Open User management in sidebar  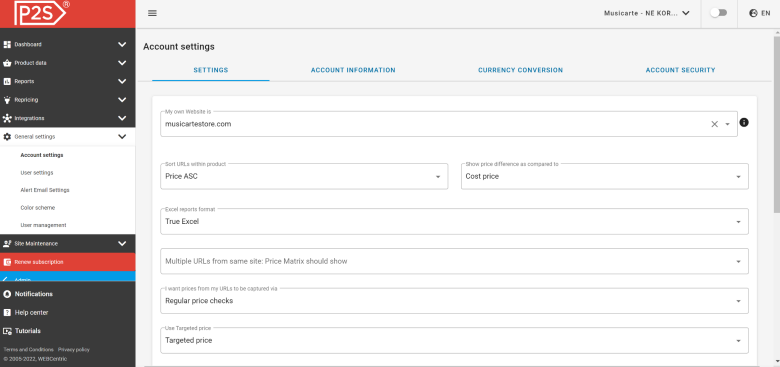(x=43, y=225)
